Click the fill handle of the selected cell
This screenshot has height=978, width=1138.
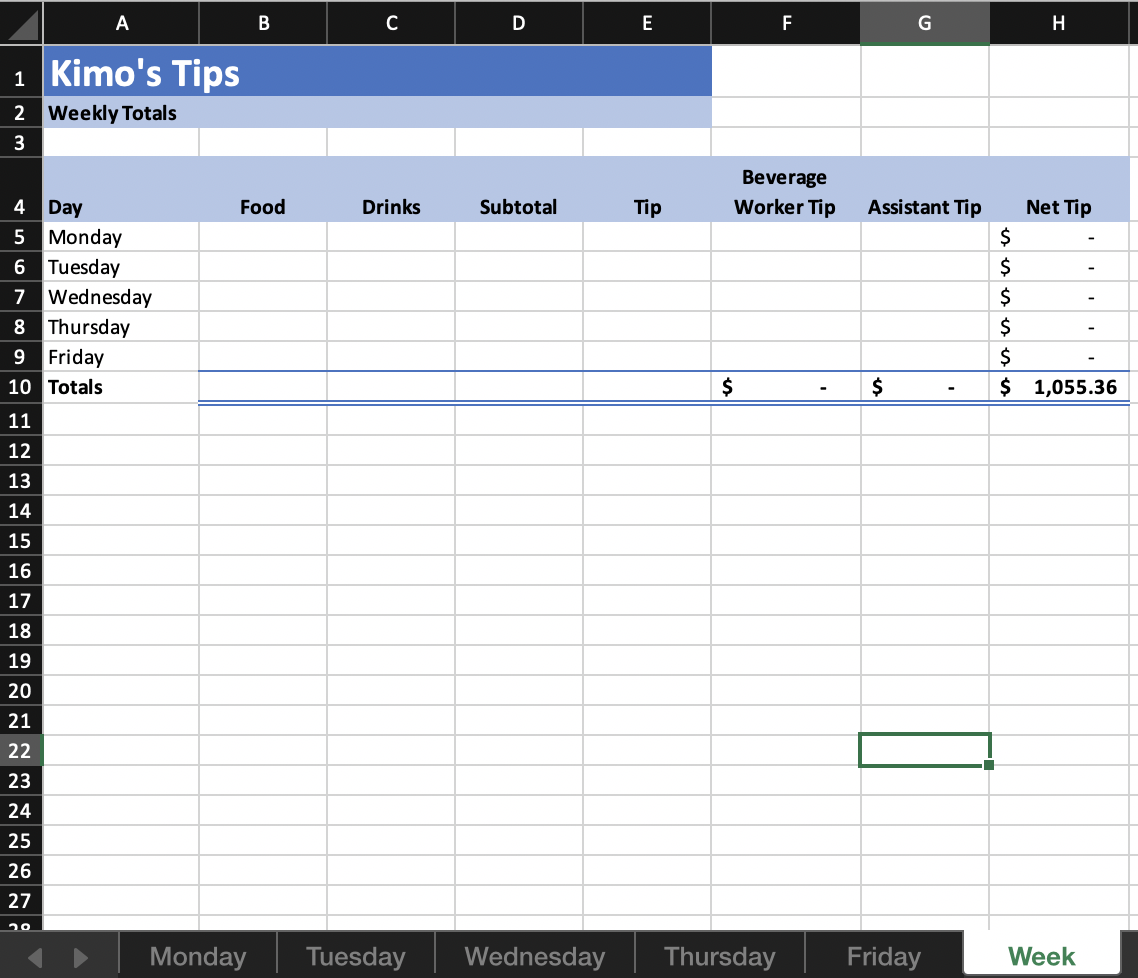(988, 764)
